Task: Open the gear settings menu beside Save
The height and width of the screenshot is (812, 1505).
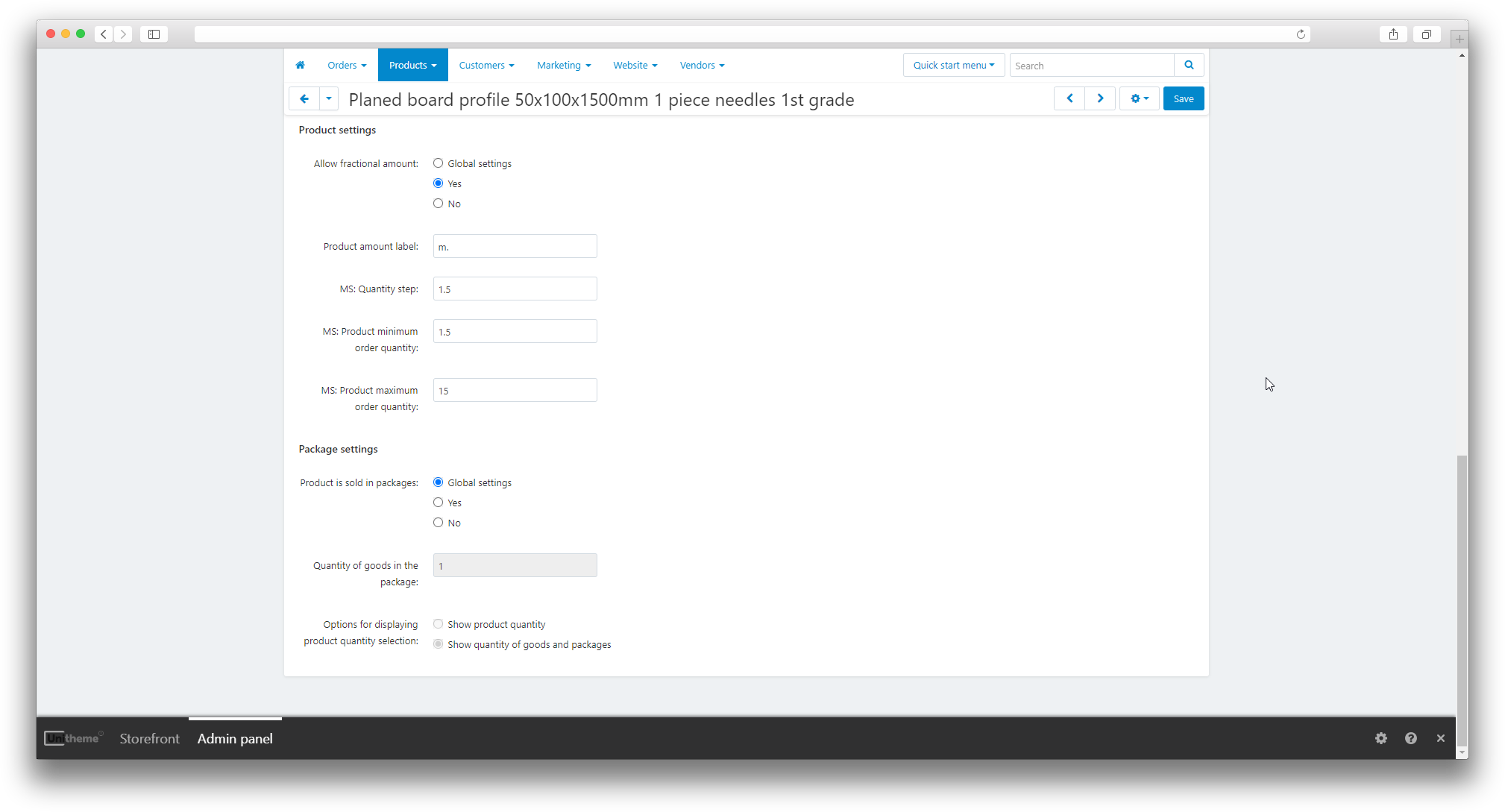Action: click(1139, 98)
